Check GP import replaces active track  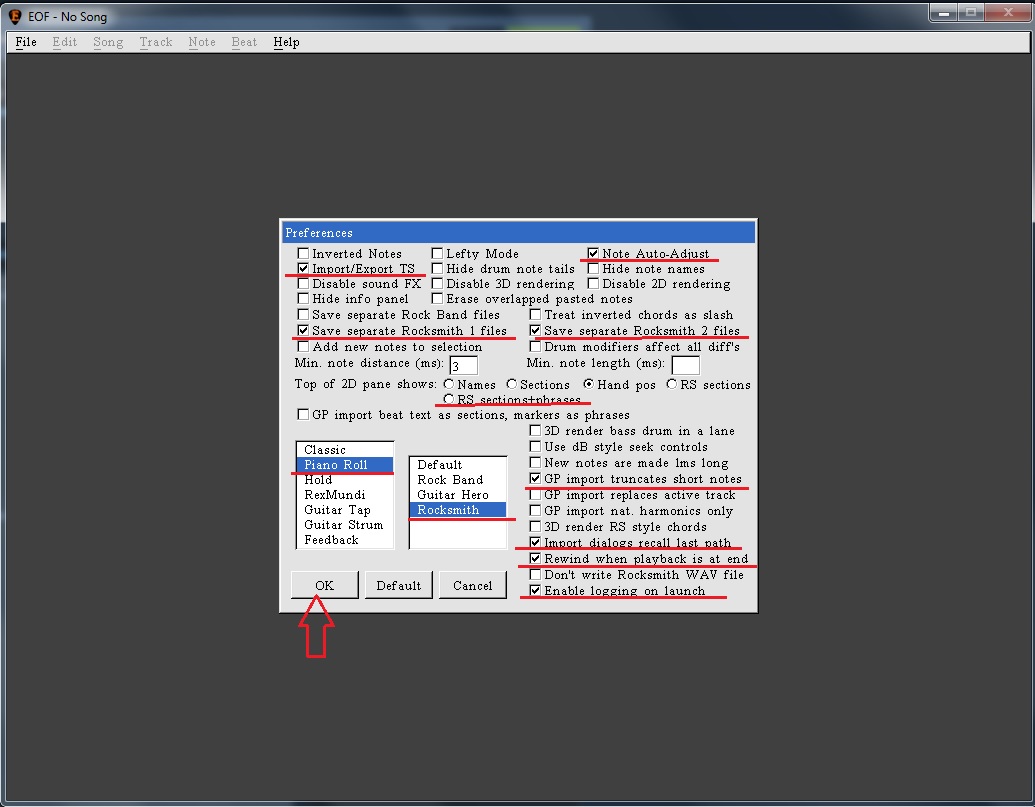(535, 494)
